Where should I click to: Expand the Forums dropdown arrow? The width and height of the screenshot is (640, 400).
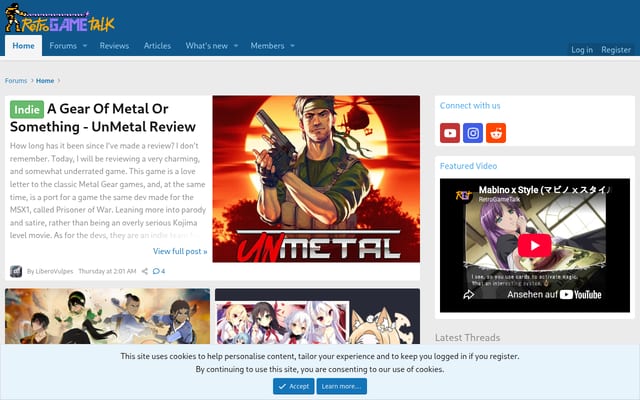point(85,46)
